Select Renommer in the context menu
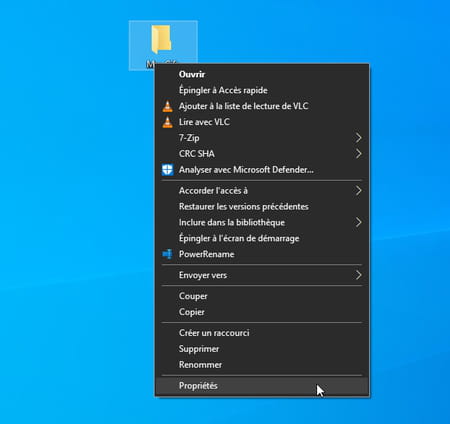 (262, 365)
